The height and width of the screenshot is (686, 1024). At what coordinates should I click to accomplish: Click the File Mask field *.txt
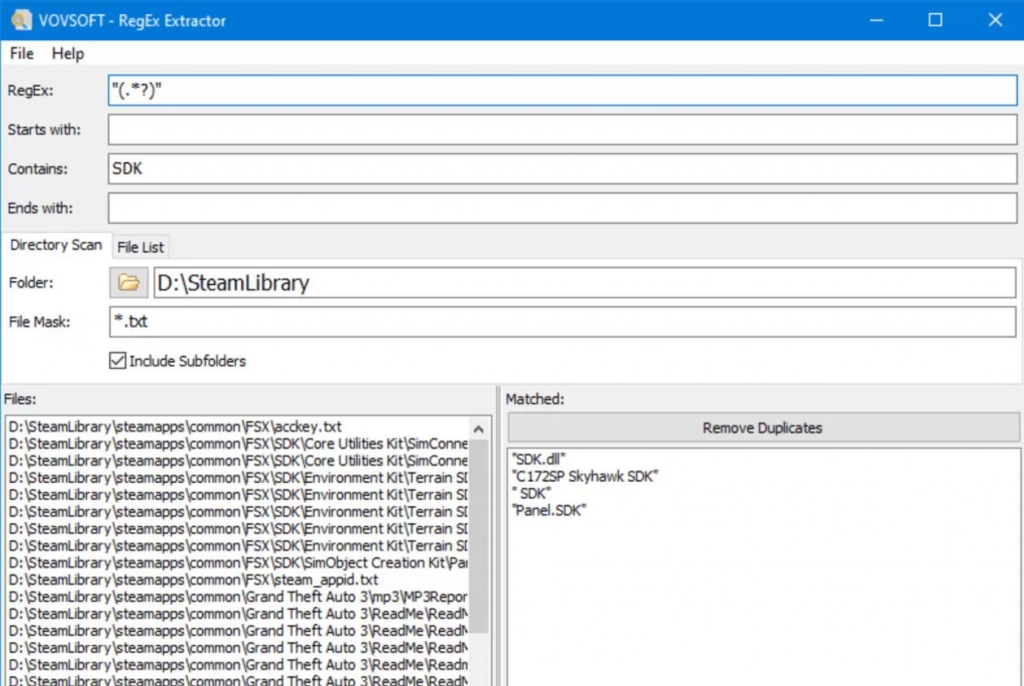point(562,322)
